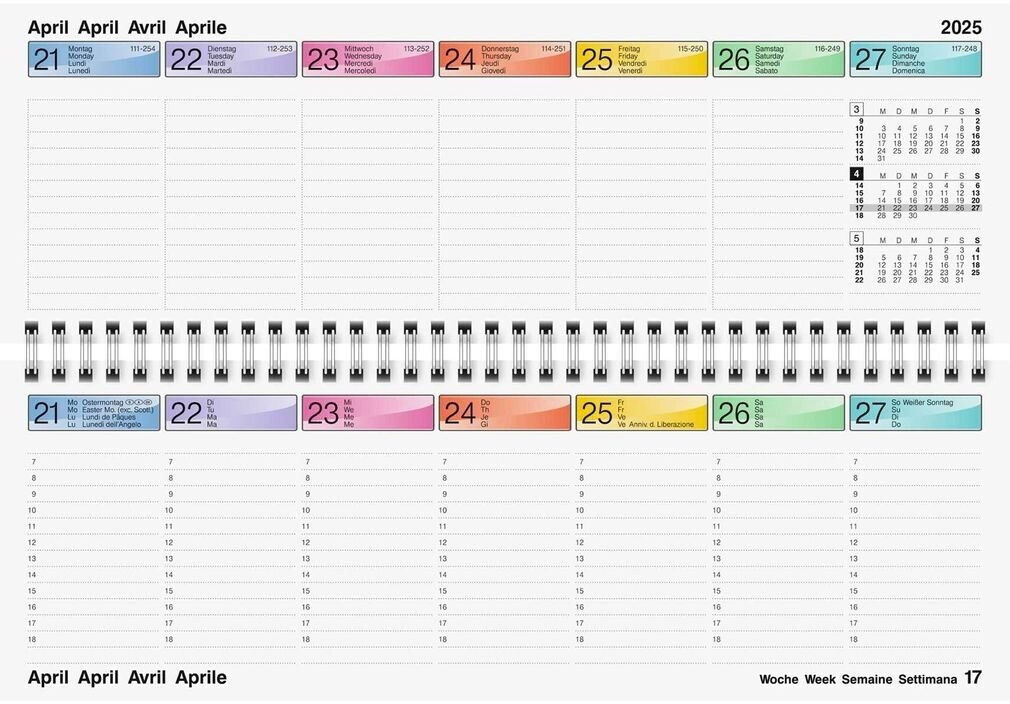1010x704 pixels.
Task: Click the upper Samstag 26 green header
Action: click(779, 60)
